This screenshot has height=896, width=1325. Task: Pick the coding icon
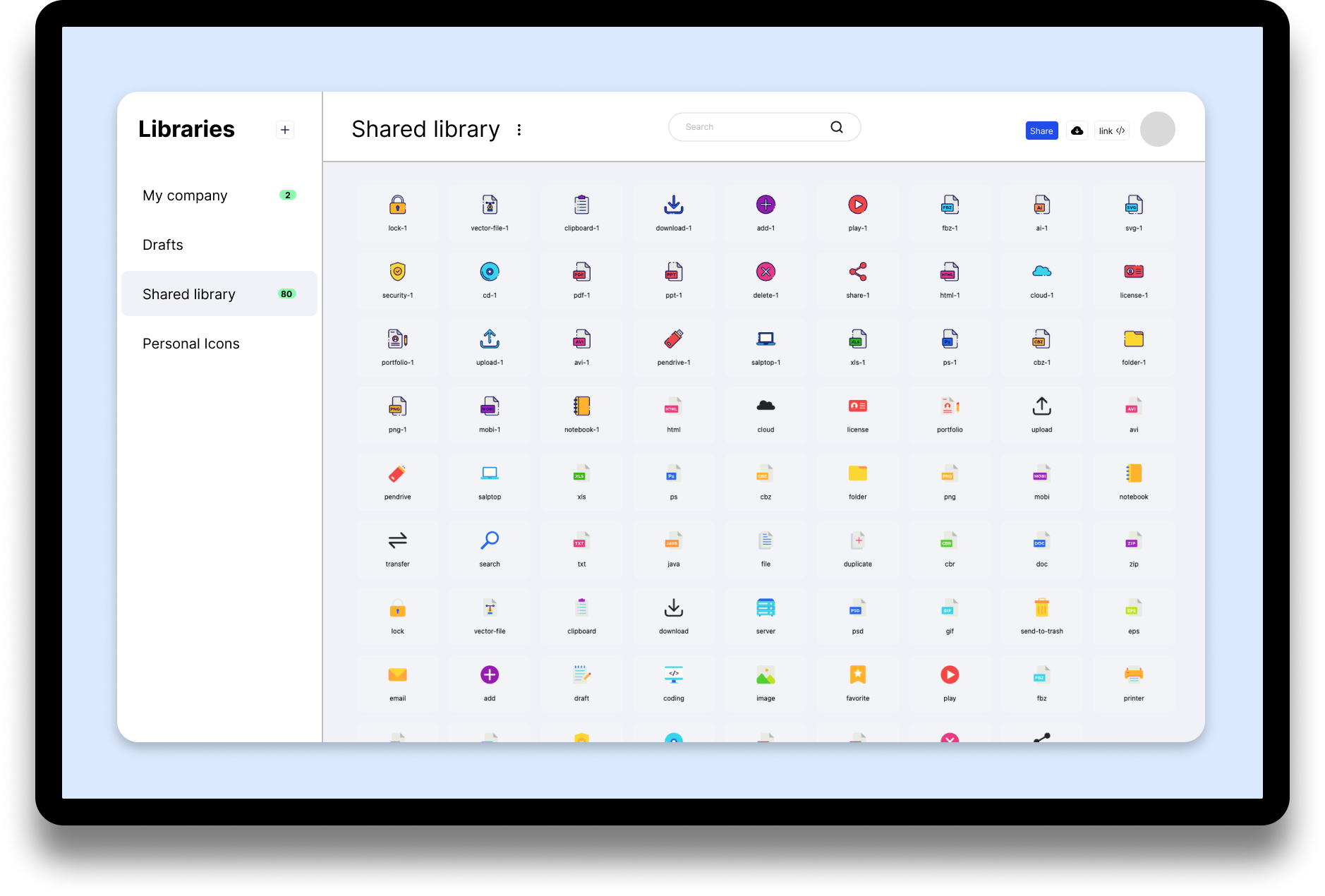[x=673, y=675]
